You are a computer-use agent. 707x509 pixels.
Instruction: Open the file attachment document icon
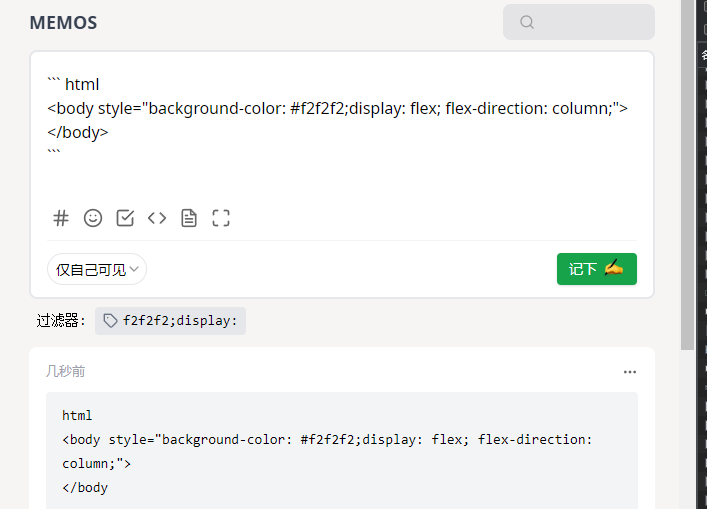(x=189, y=218)
